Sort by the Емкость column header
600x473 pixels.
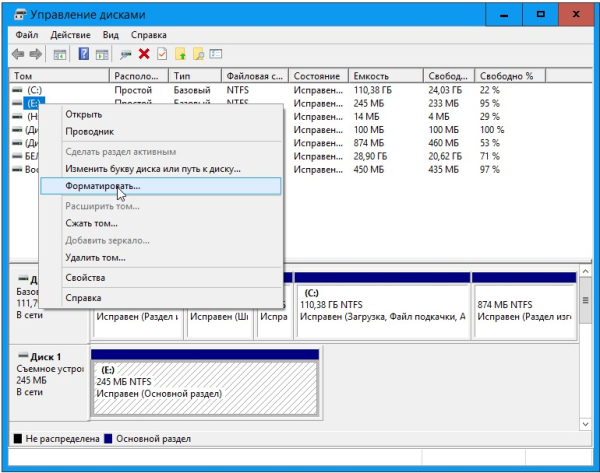pos(386,76)
